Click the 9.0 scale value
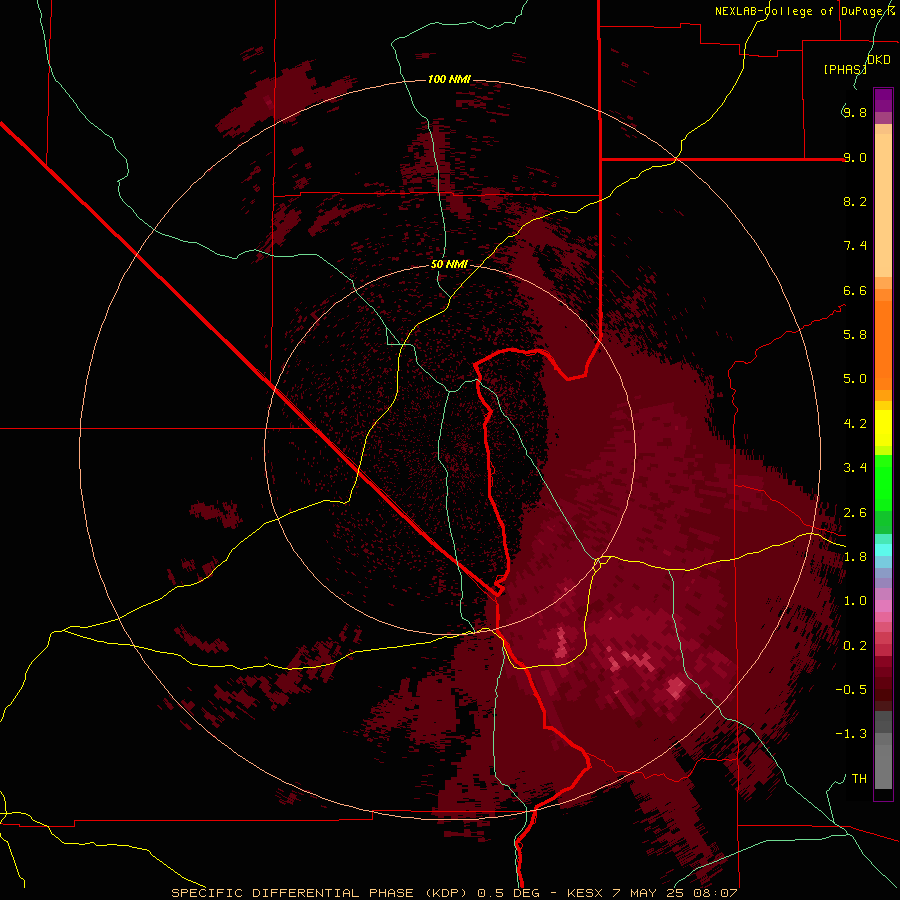The image size is (900, 900). [855, 157]
